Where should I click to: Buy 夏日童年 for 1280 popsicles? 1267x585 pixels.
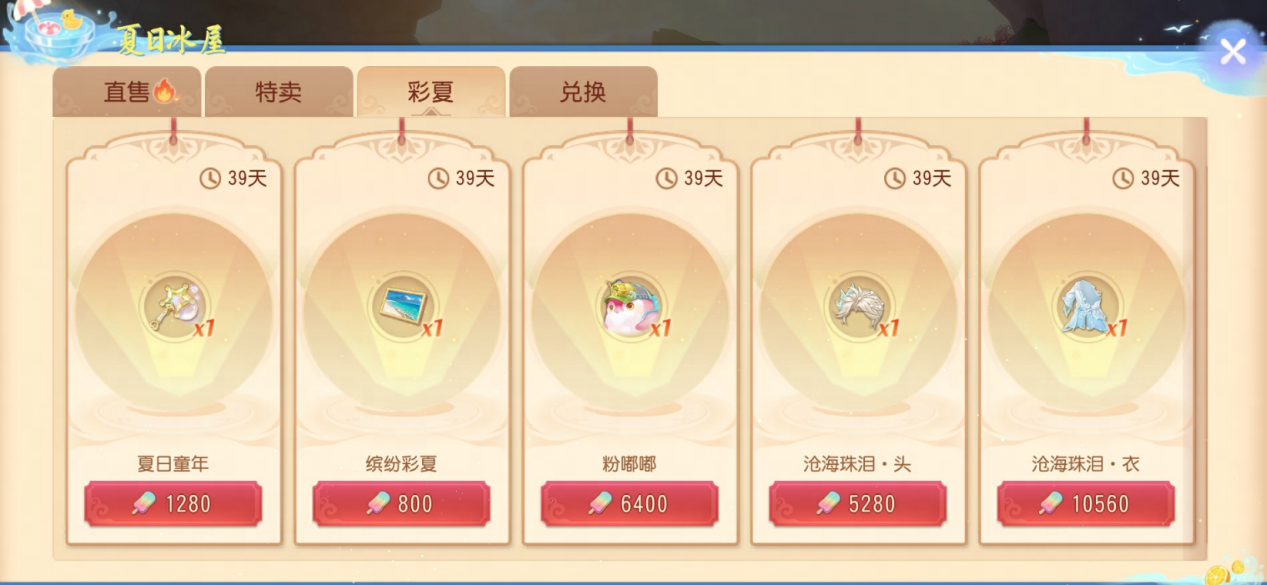click(173, 503)
